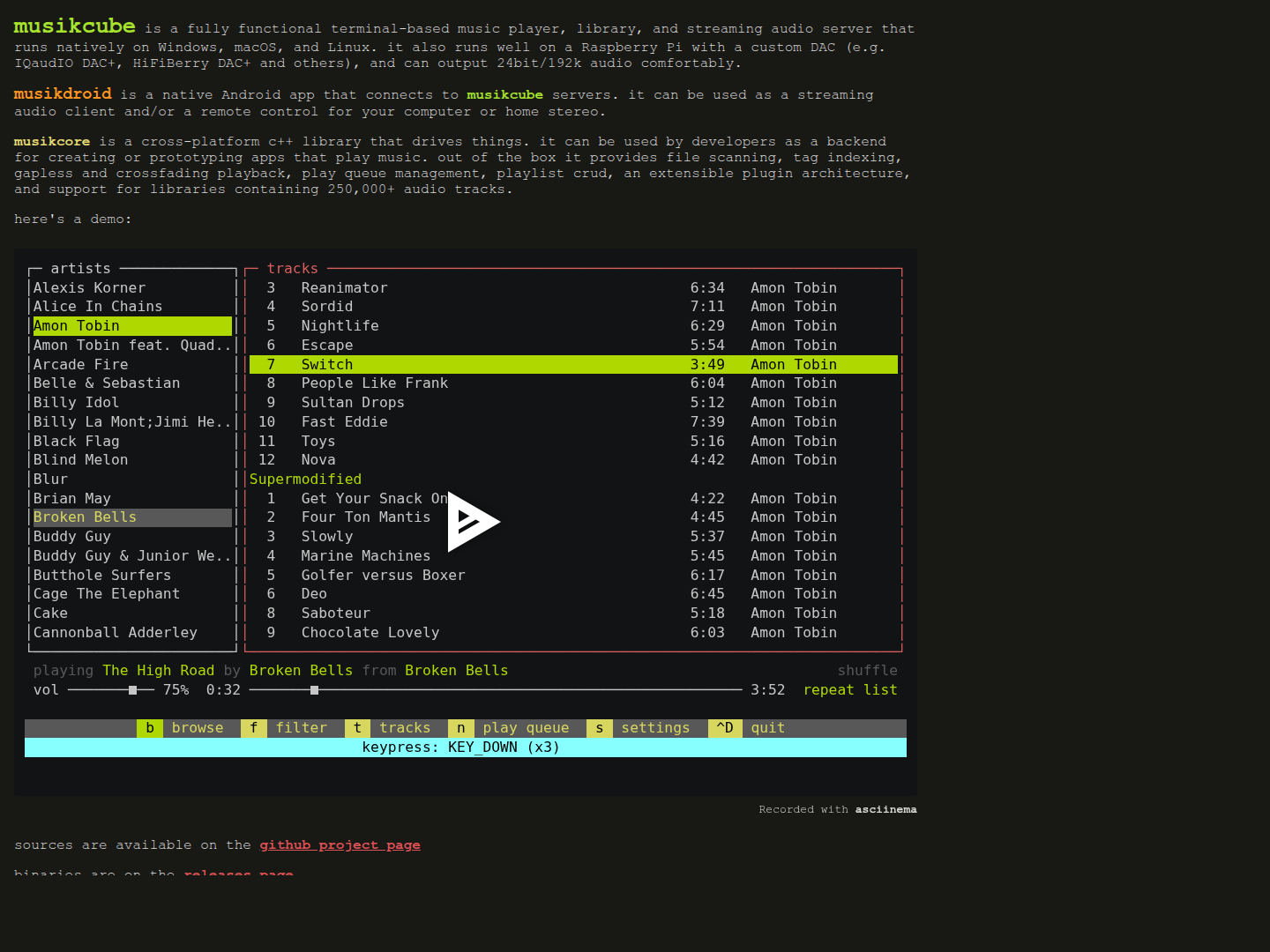The height and width of the screenshot is (952, 1270).
Task: Select the highlighted Switch track
Action: coord(573,365)
